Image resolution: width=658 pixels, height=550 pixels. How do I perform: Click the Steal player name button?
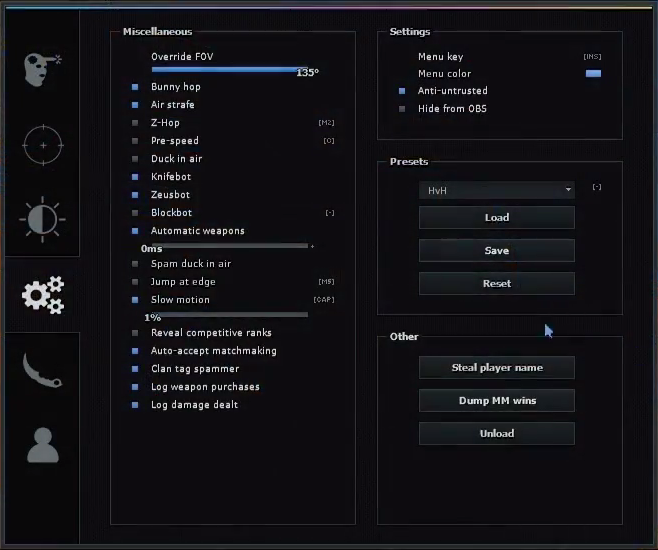[x=497, y=368]
